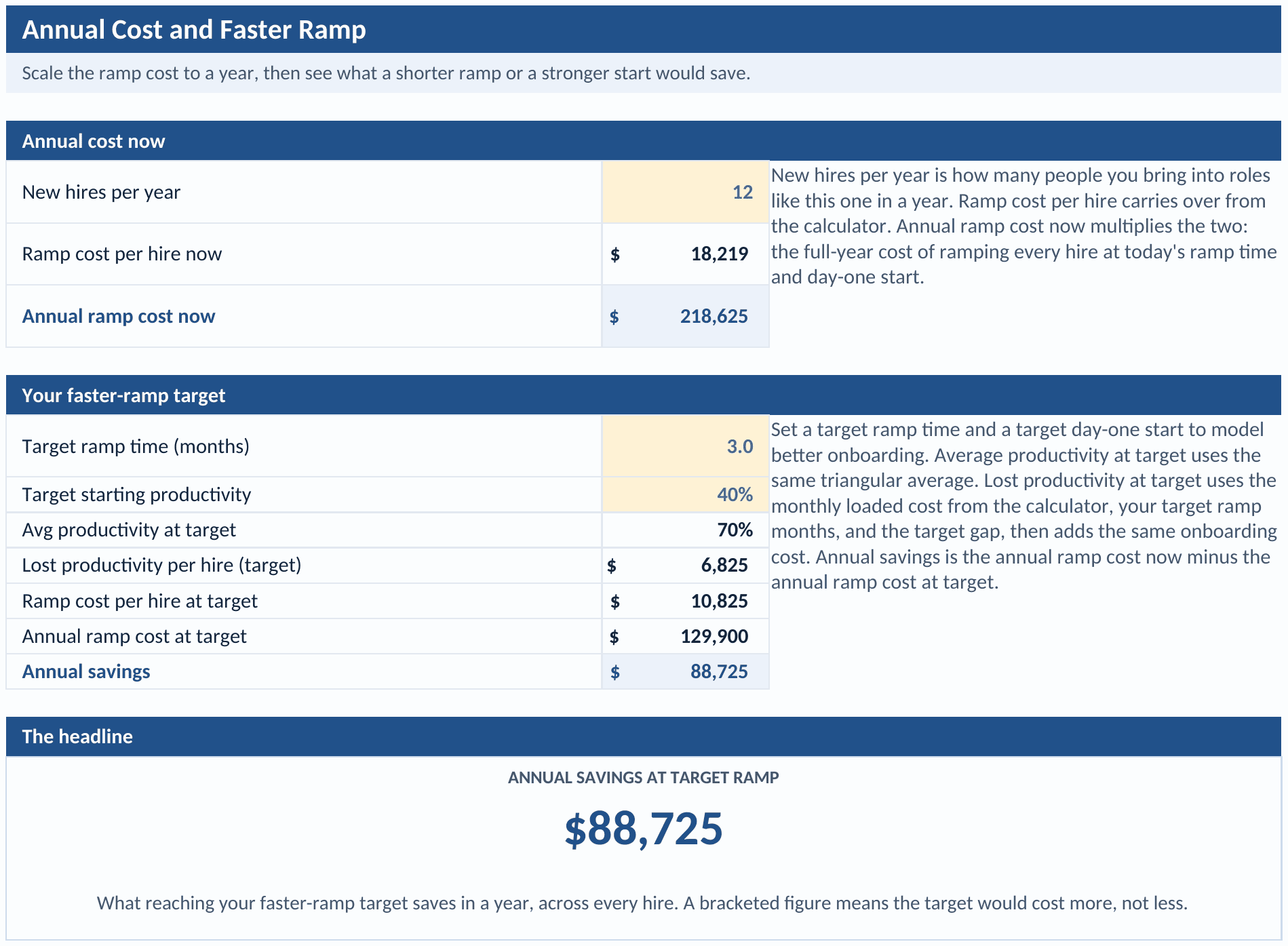The width and height of the screenshot is (1288, 946).
Task: Click the 'Ramp cost per hire at target' label
Action: 140,601
